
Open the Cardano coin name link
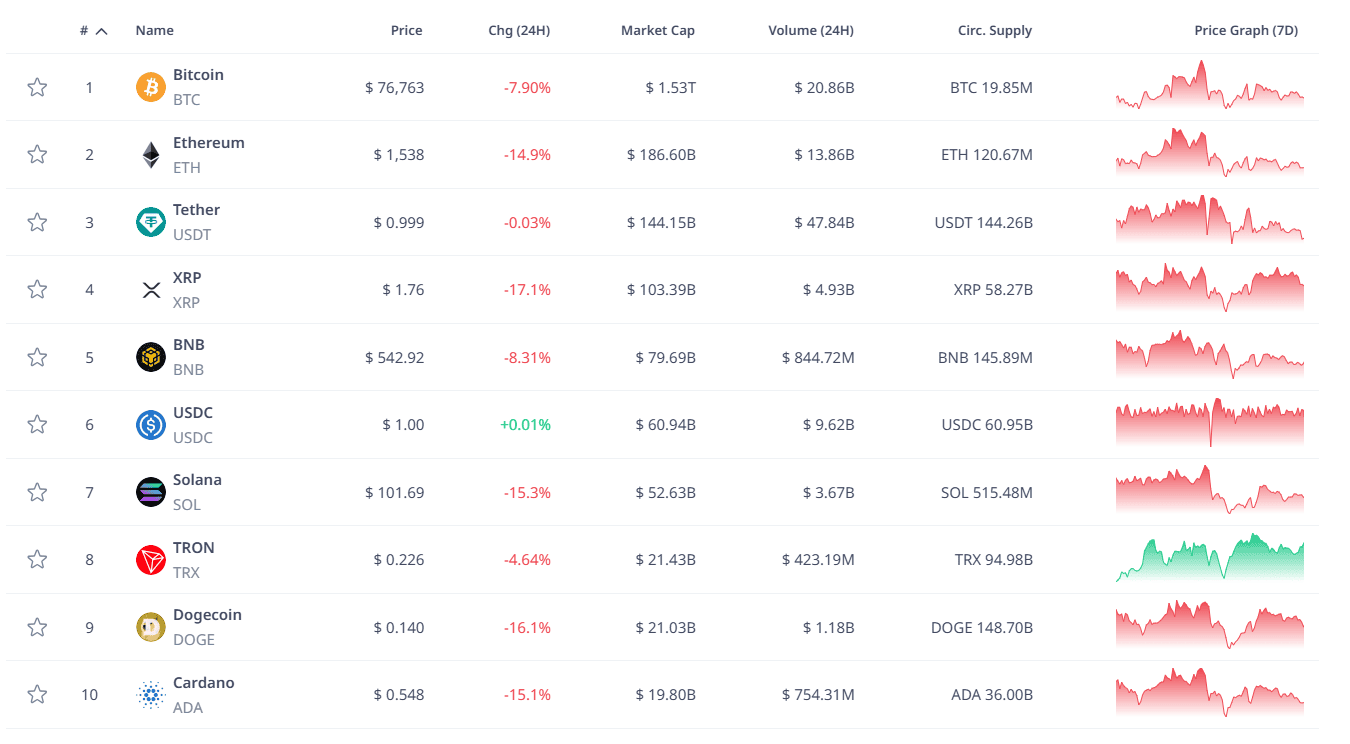[x=203, y=683]
